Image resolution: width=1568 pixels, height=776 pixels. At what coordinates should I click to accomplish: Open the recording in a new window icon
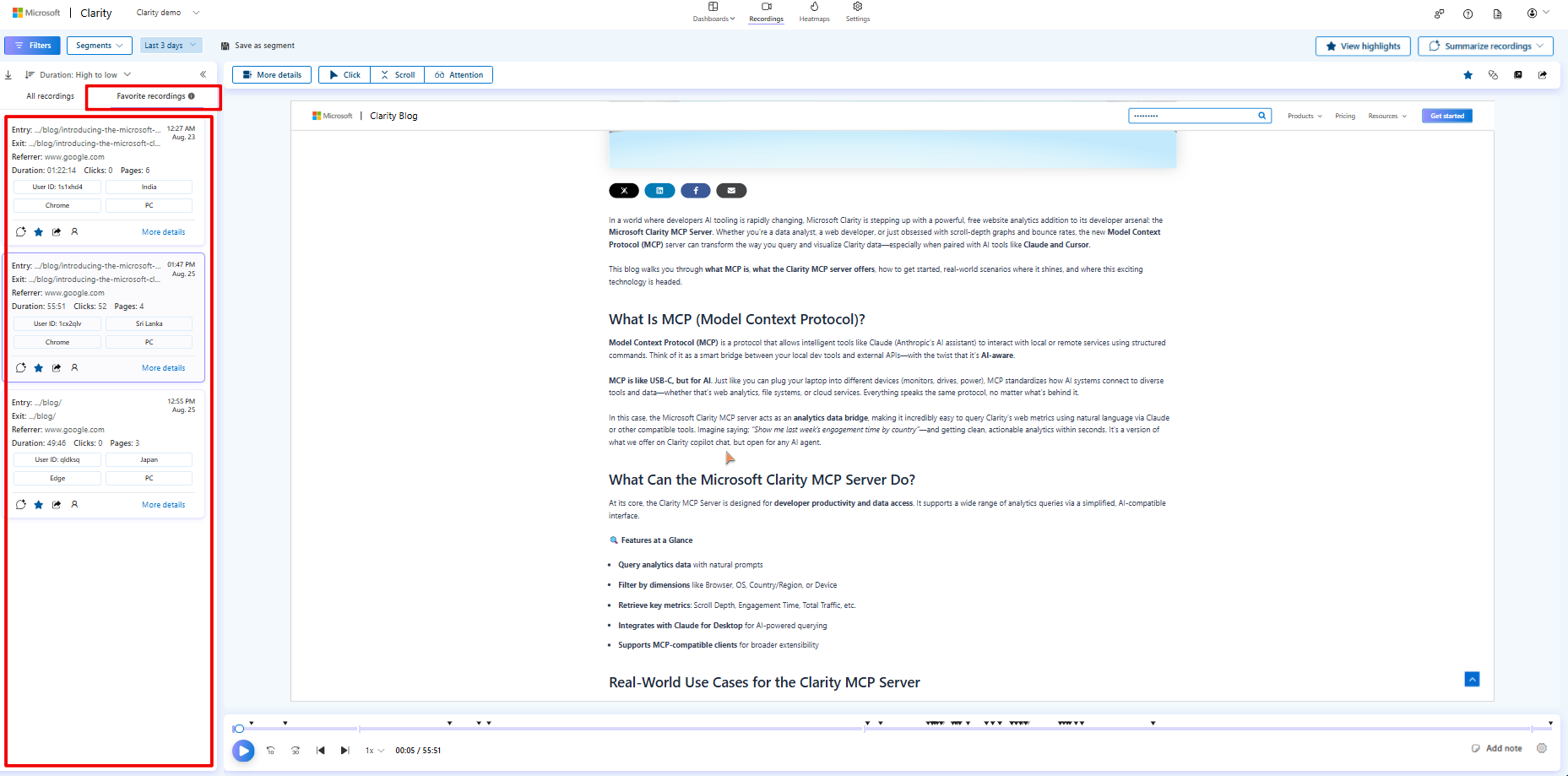tap(1518, 75)
